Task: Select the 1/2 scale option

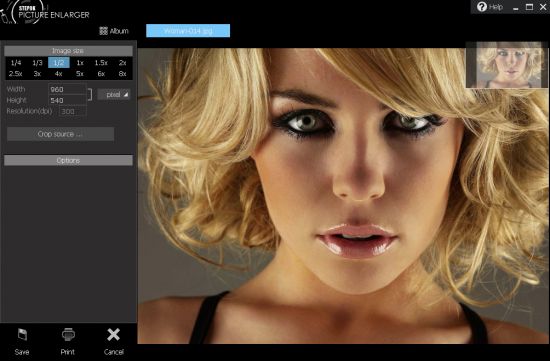Action: (59, 63)
